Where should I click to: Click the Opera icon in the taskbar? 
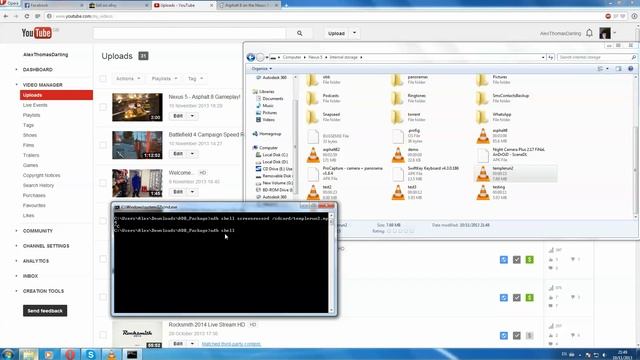[70, 354]
